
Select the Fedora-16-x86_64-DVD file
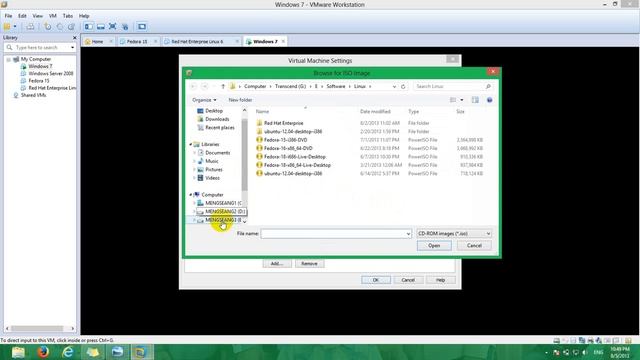click(288, 149)
